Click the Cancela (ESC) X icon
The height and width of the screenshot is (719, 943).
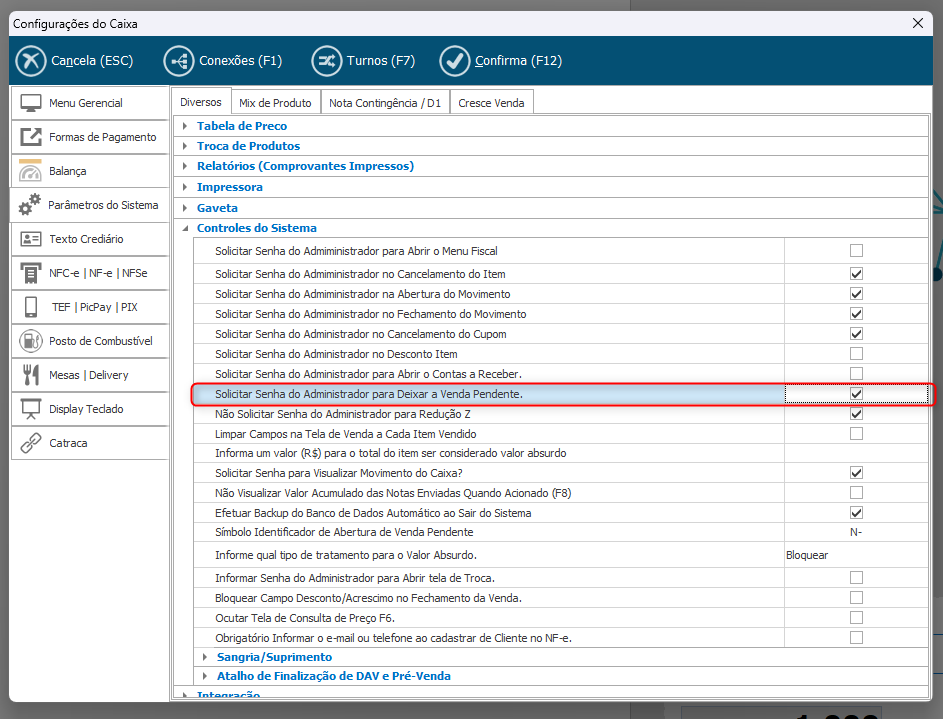coord(31,61)
